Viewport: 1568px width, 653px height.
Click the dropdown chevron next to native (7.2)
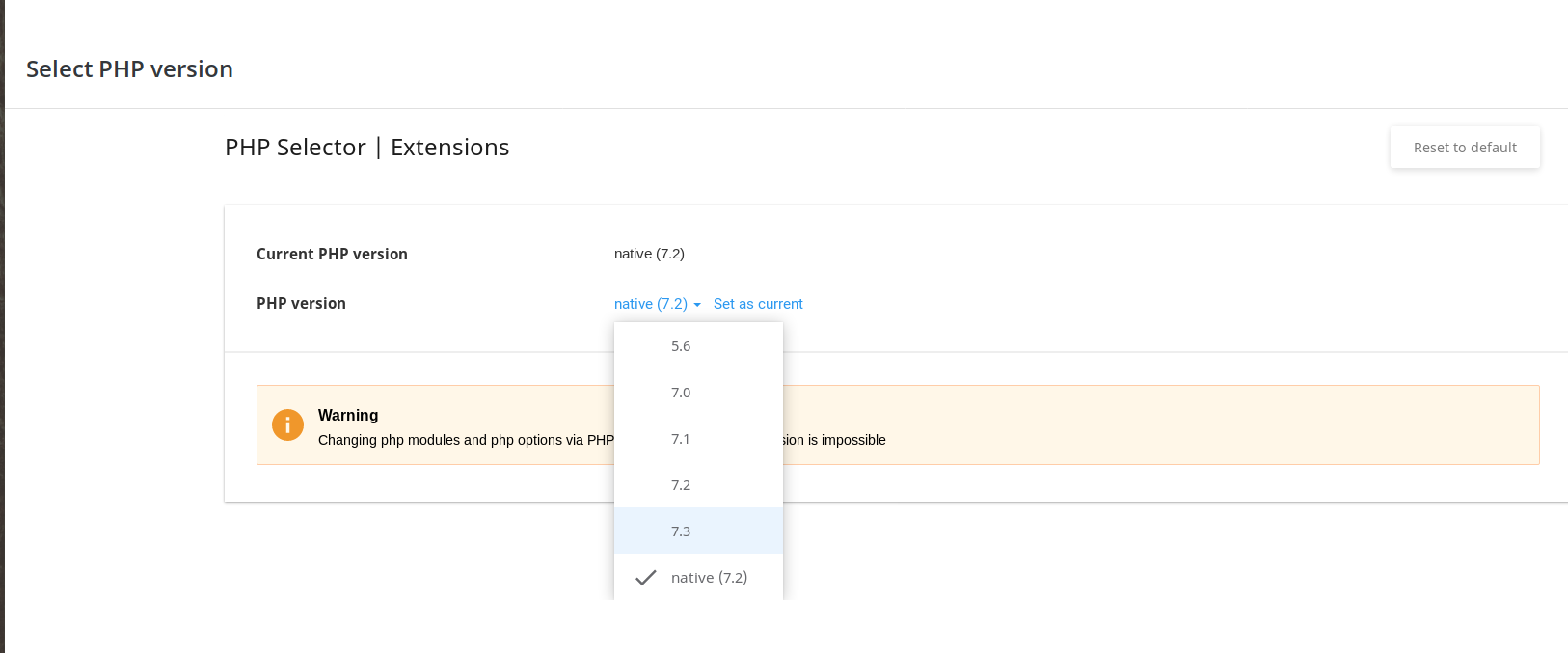pos(698,304)
